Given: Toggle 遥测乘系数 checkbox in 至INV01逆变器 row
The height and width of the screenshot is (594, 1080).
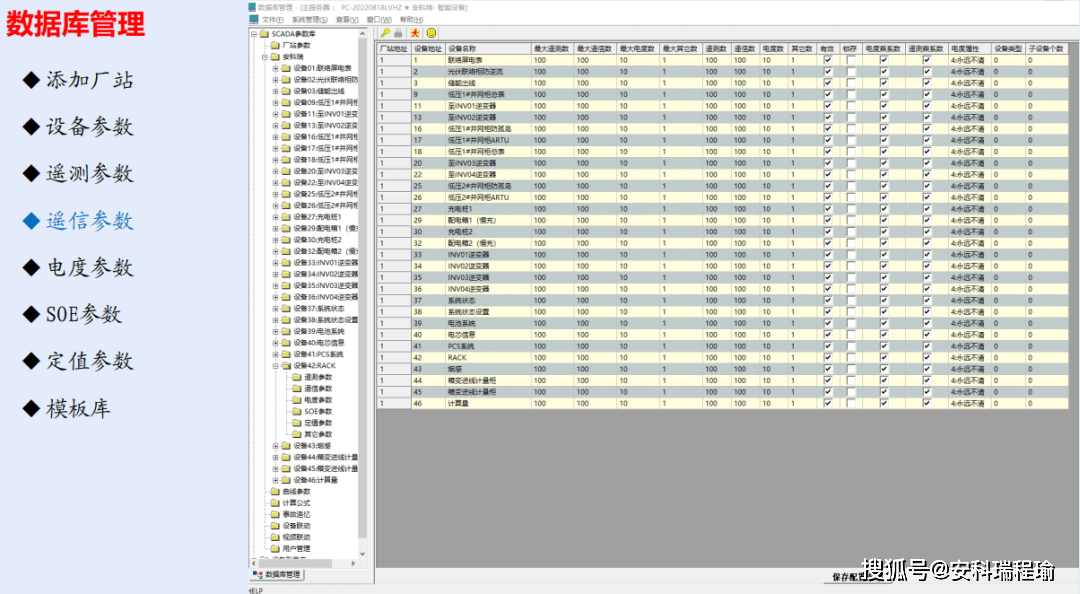Looking at the screenshot, I should click(926, 105).
